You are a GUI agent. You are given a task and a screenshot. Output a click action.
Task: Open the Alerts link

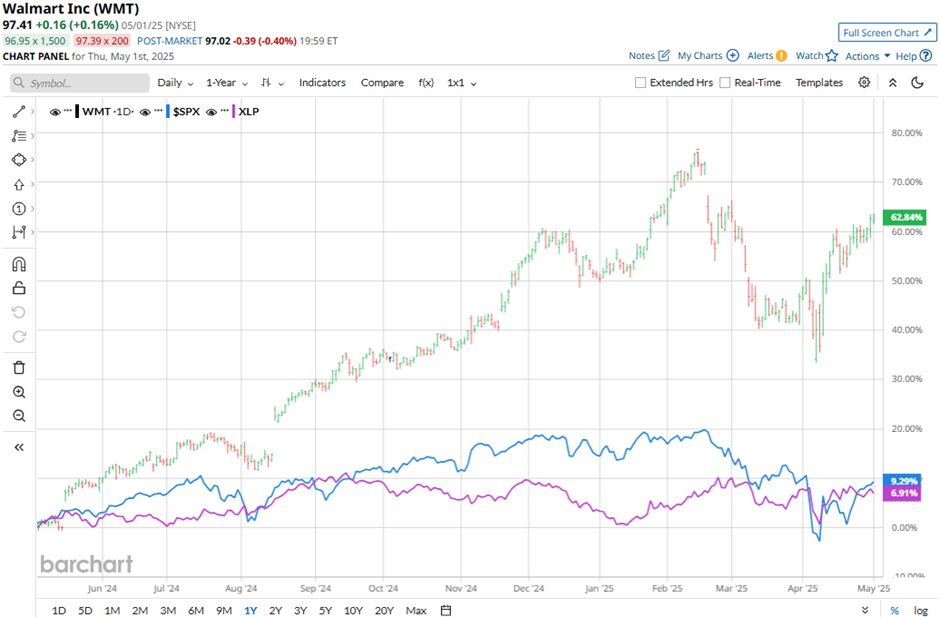click(767, 56)
